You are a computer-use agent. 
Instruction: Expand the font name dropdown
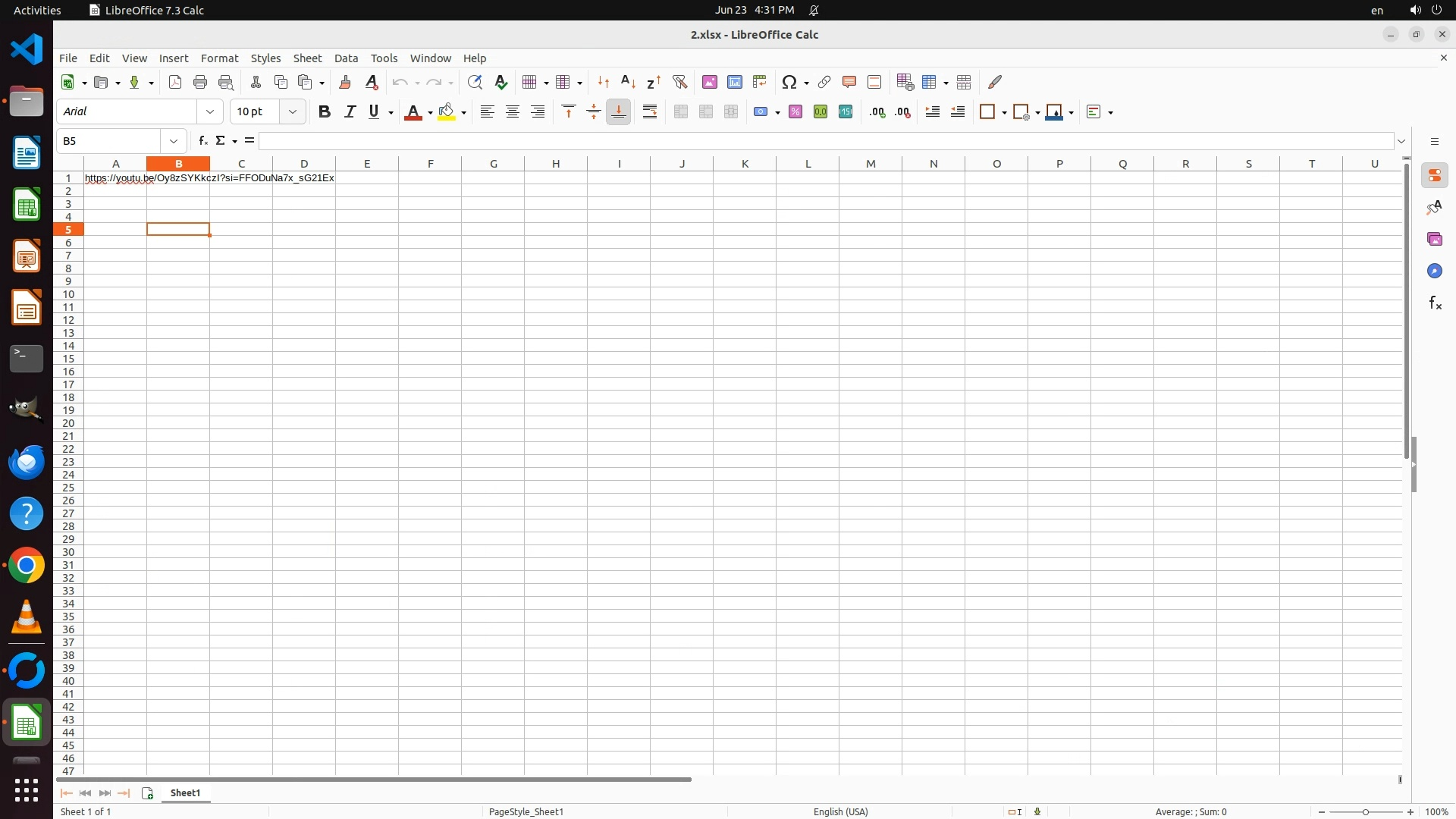(x=210, y=112)
